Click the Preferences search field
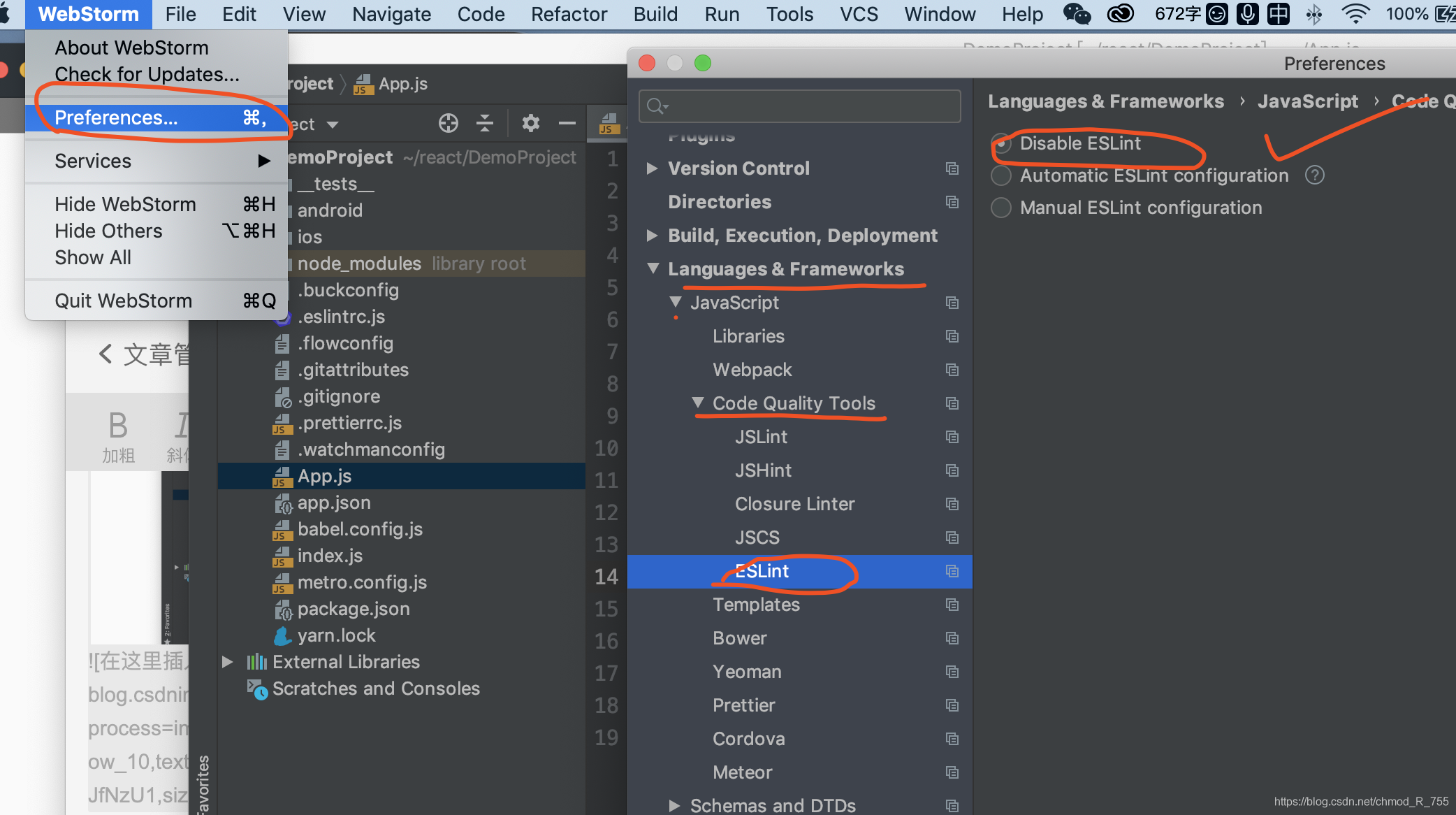This screenshot has width=1456, height=815. pos(800,106)
